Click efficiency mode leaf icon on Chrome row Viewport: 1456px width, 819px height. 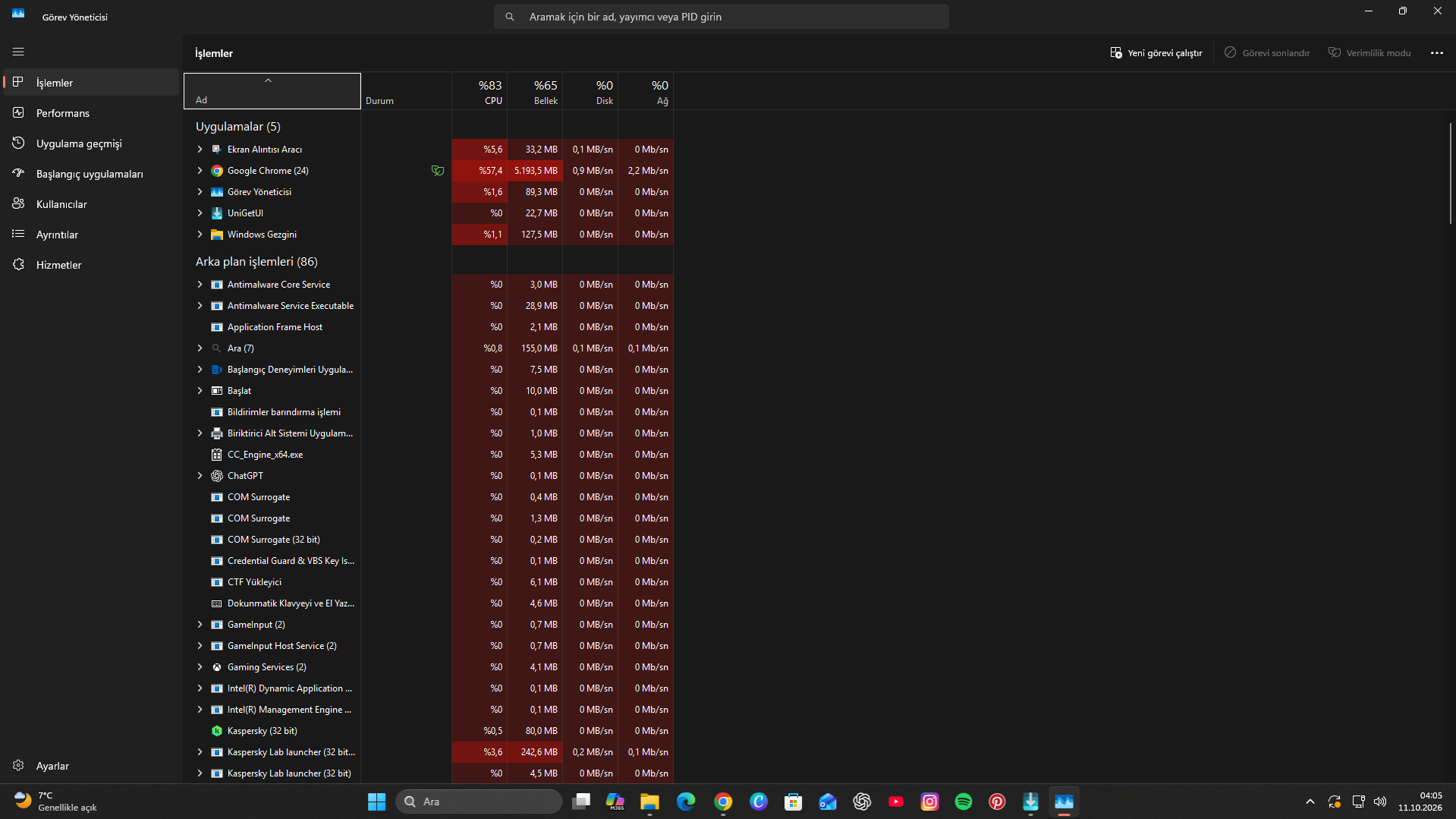(438, 171)
